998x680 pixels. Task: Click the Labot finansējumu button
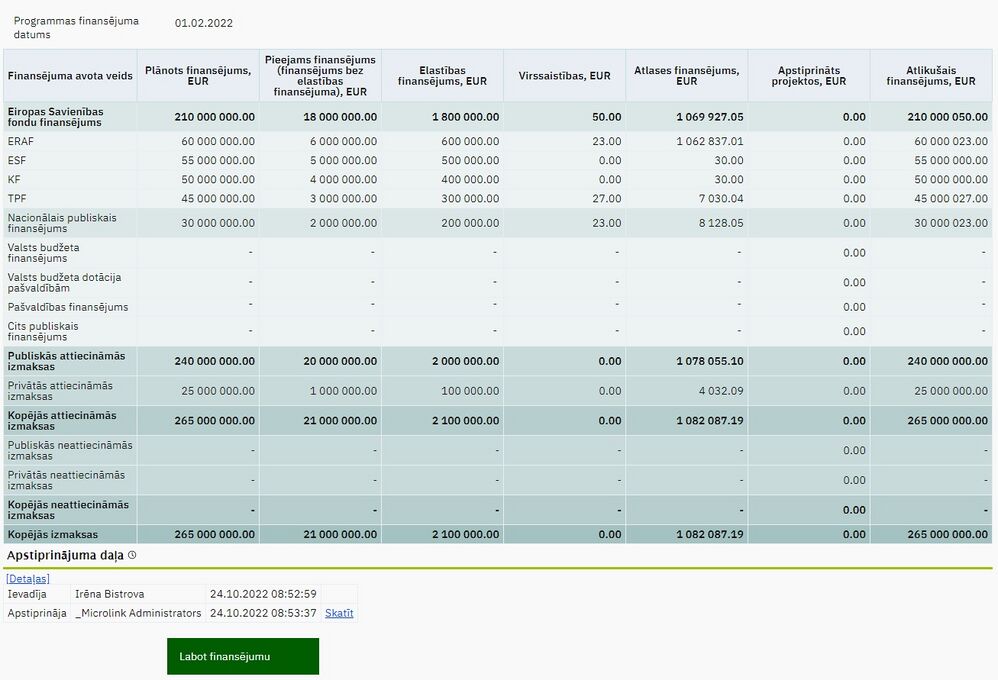click(x=243, y=656)
